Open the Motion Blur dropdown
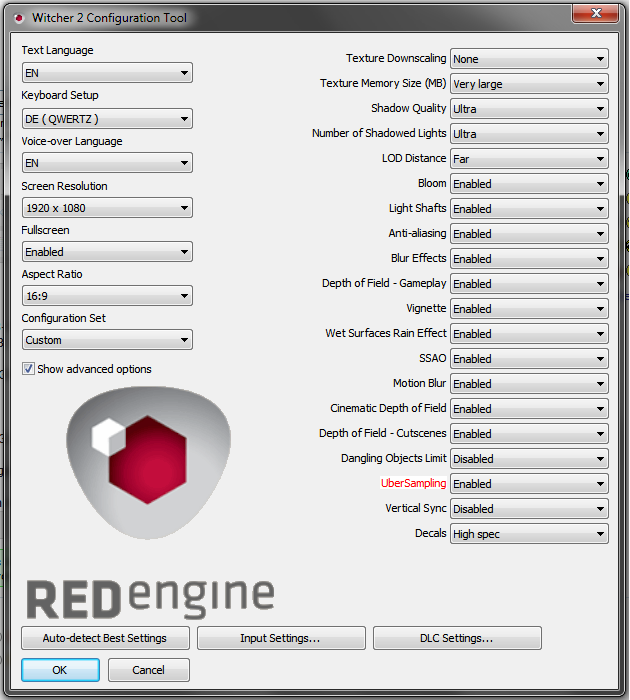 529,384
